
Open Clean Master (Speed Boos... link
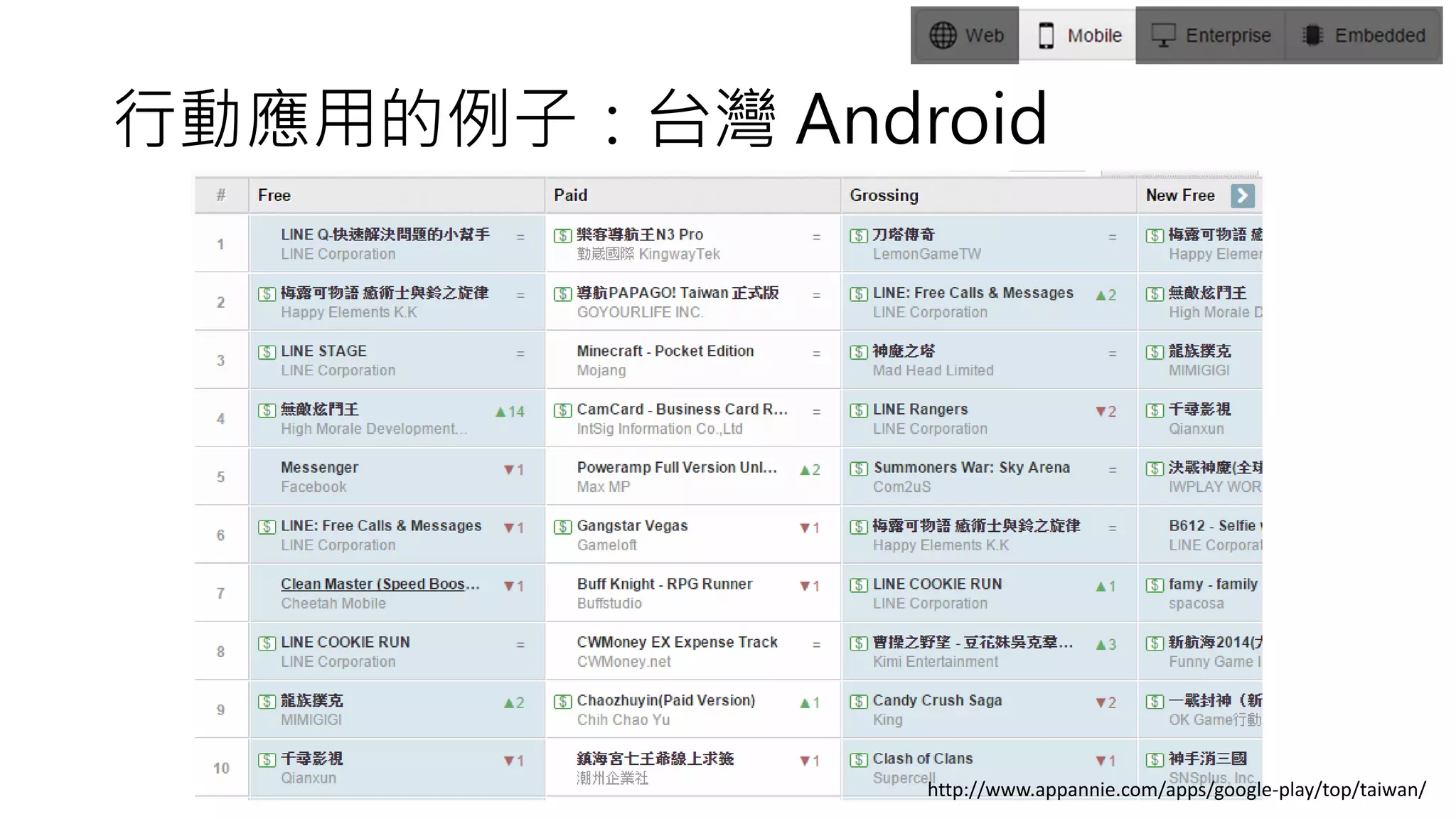click(380, 584)
